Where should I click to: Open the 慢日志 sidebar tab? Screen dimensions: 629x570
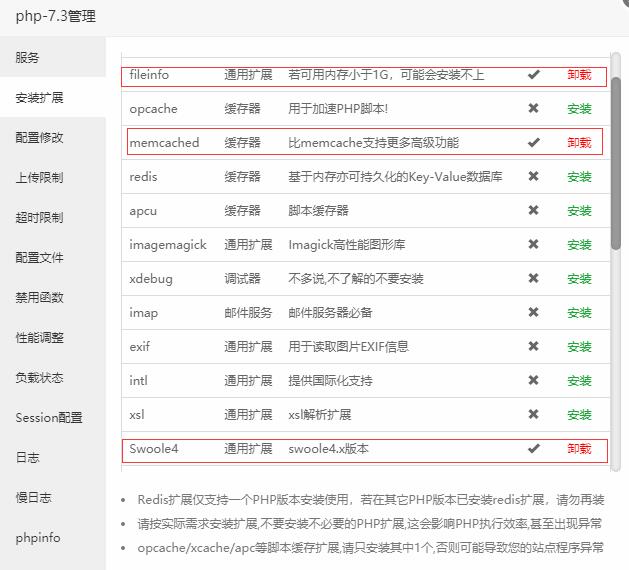(33, 498)
